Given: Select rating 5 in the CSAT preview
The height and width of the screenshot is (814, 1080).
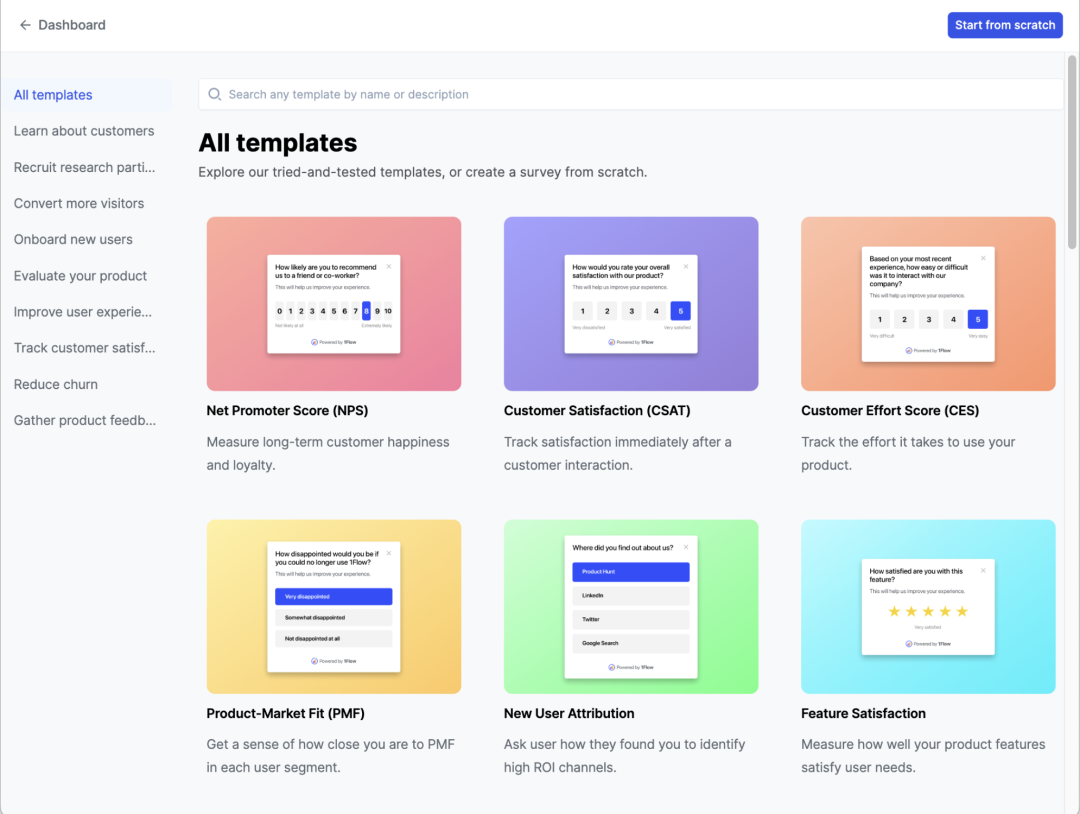Looking at the screenshot, I should (680, 311).
